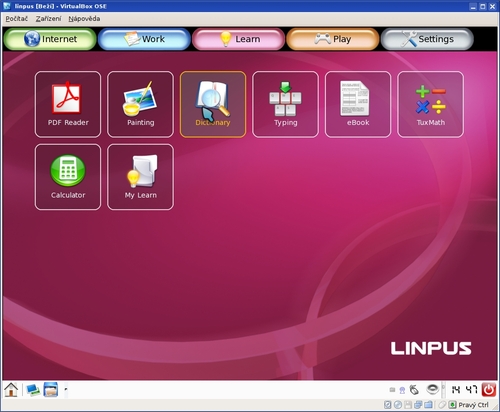Click the Pravý Ctrl host key label
Screen dimensions: 500x412
pos(473,405)
